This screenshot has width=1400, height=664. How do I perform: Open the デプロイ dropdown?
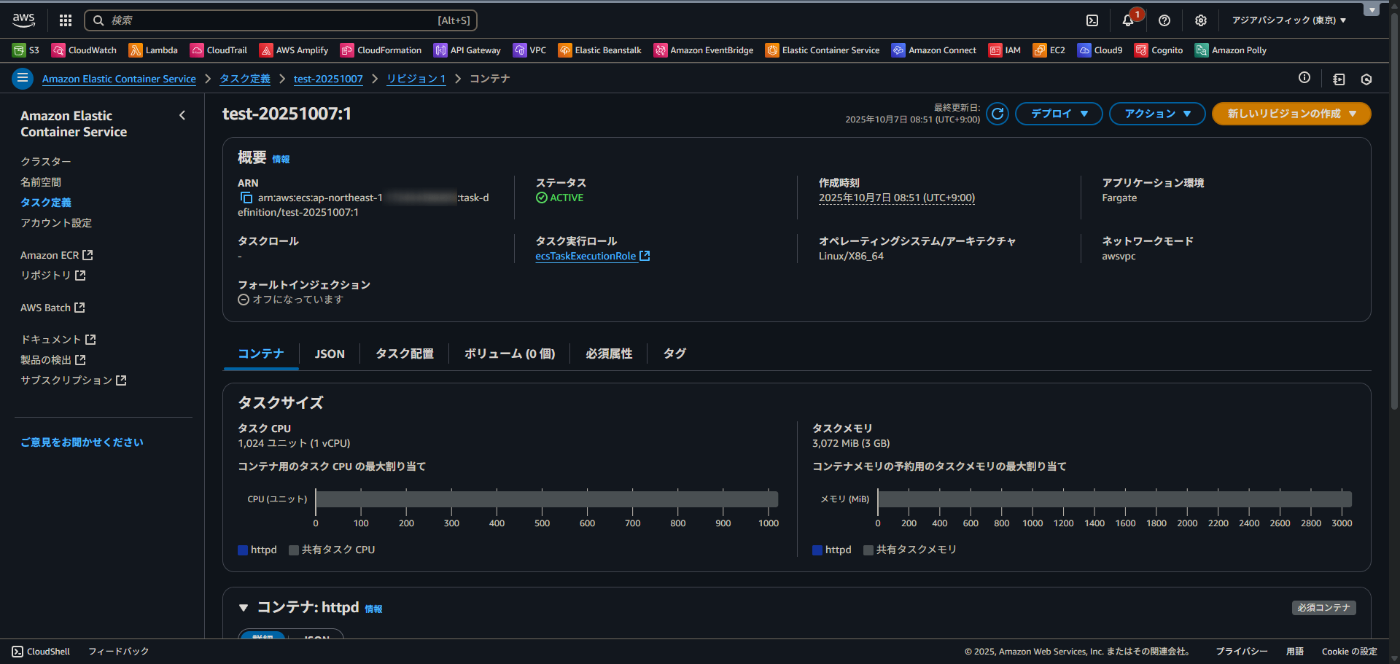1059,114
